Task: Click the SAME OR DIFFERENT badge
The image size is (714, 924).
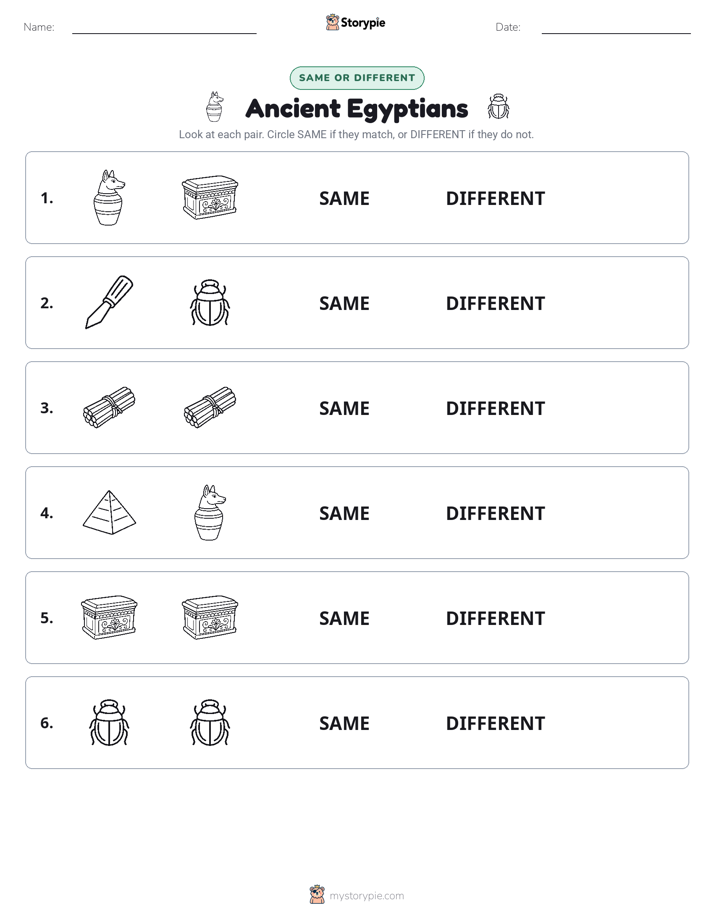Action: point(357,78)
